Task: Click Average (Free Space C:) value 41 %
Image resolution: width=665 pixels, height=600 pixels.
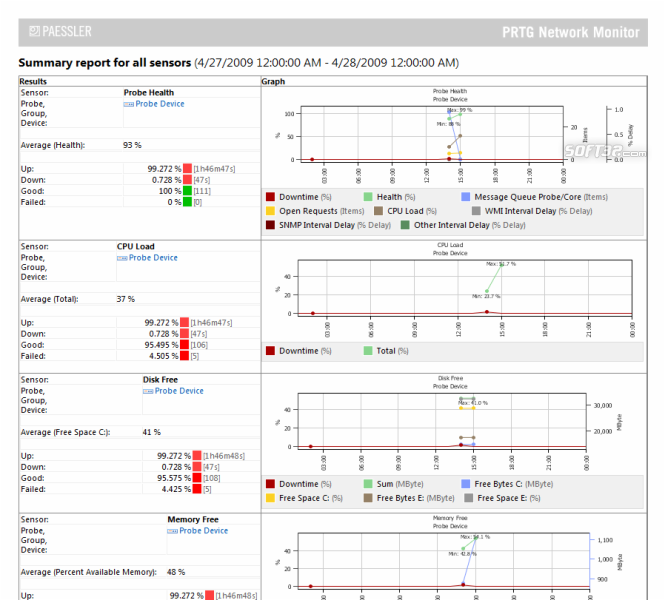Action: tap(151, 432)
